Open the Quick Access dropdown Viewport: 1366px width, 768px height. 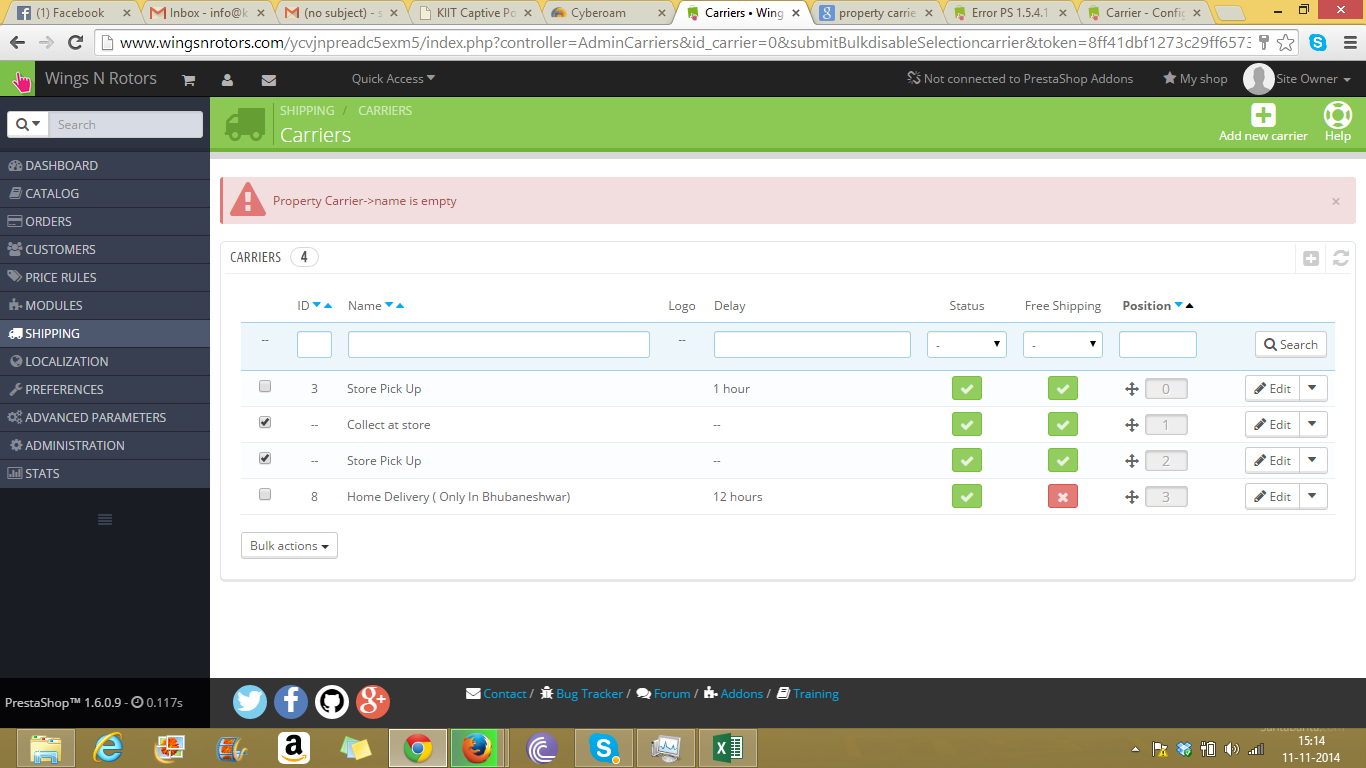[x=393, y=79]
